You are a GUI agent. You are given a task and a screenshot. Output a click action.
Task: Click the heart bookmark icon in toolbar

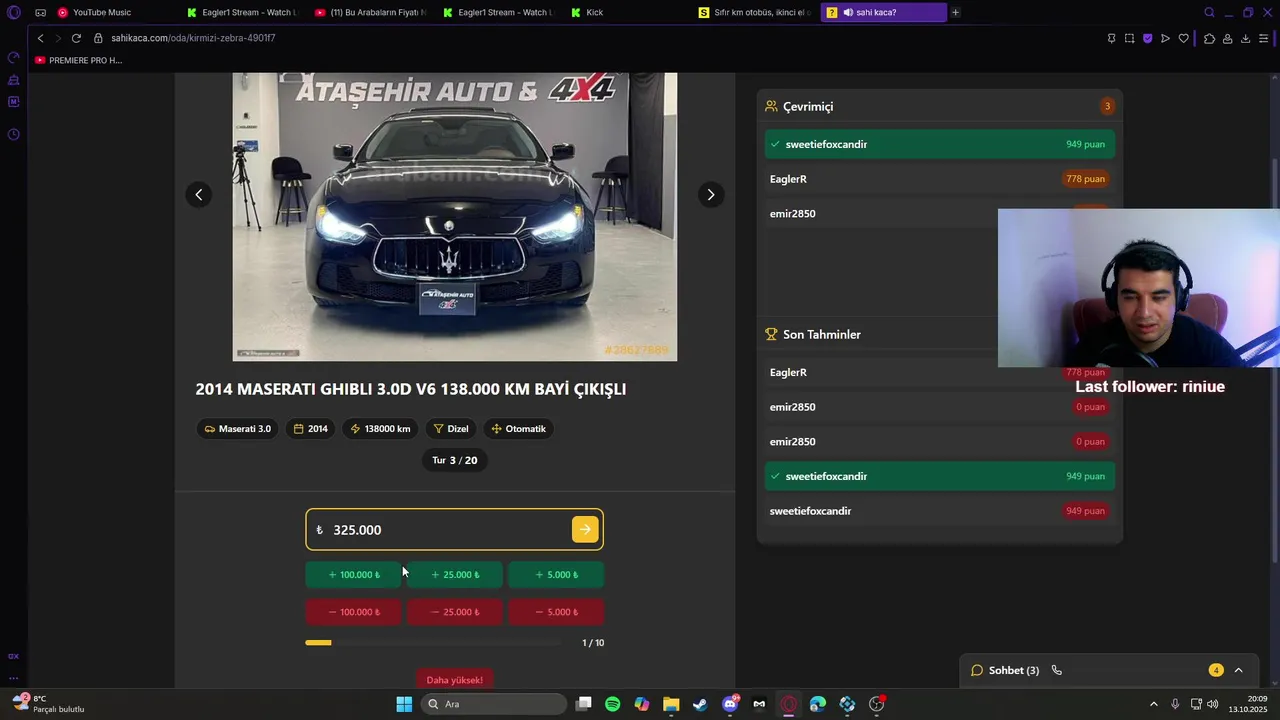point(1183,38)
